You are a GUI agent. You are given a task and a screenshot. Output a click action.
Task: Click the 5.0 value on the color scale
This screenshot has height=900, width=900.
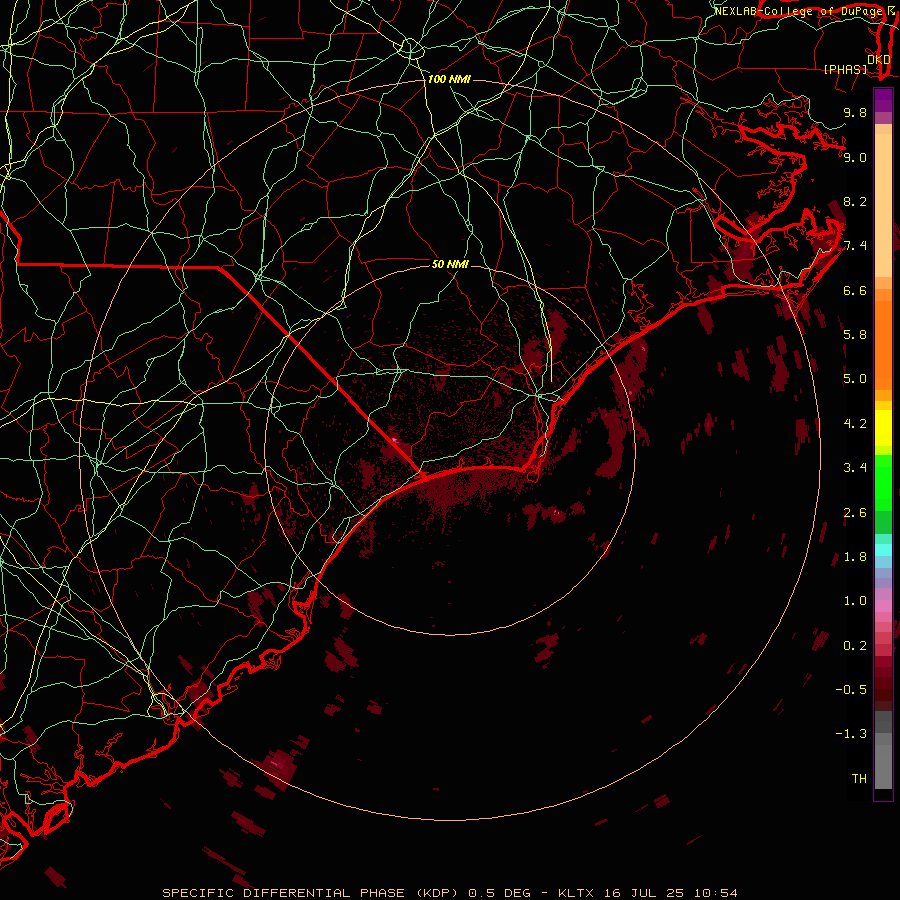click(855, 379)
